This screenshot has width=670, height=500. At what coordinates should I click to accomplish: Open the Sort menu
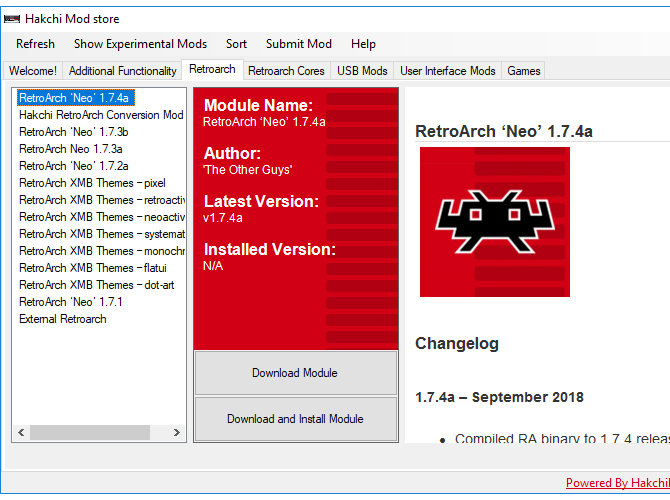pos(236,44)
